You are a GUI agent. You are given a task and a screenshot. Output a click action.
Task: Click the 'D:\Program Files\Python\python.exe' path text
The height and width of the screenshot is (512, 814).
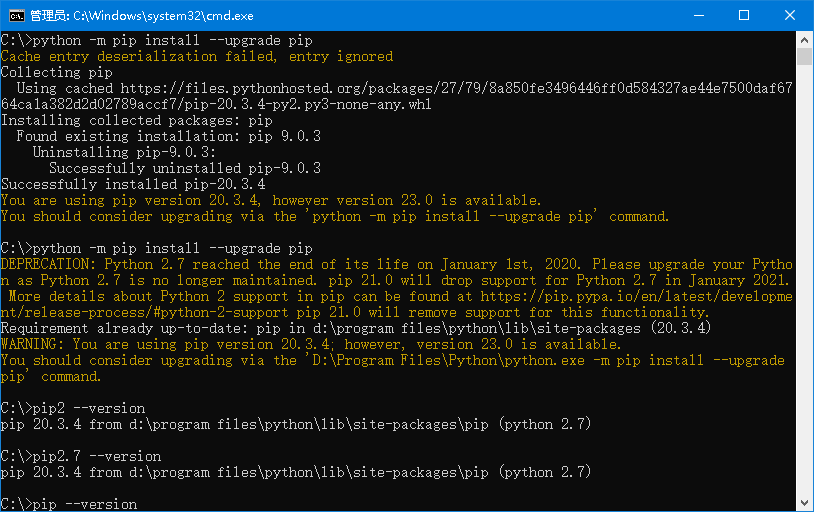tap(448, 360)
